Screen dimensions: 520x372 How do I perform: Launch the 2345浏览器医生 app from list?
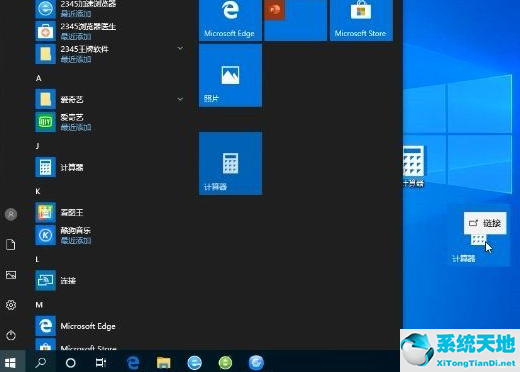pos(75,31)
